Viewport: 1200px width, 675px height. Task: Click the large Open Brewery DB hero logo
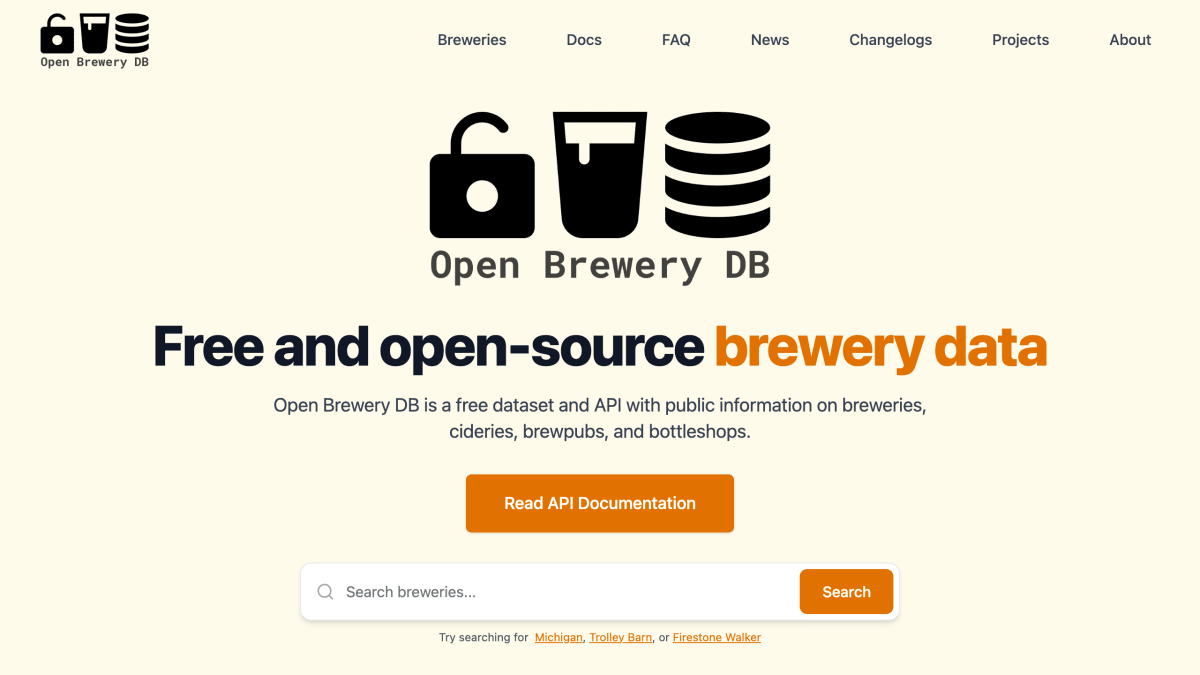(600, 198)
